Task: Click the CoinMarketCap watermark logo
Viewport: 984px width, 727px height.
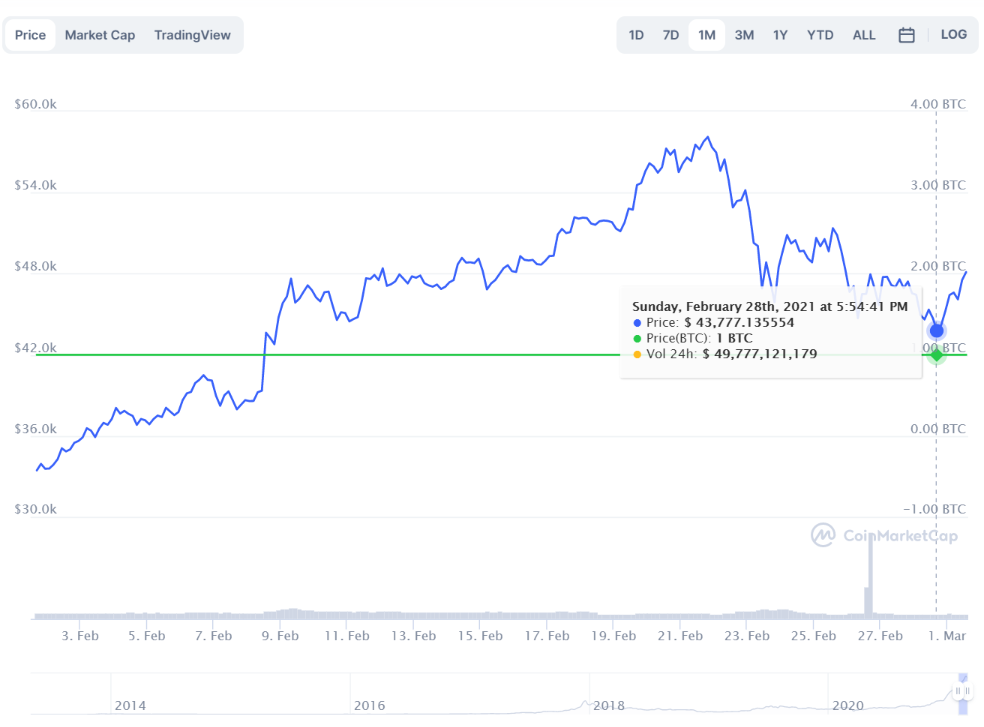Action: tap(884, 536)
